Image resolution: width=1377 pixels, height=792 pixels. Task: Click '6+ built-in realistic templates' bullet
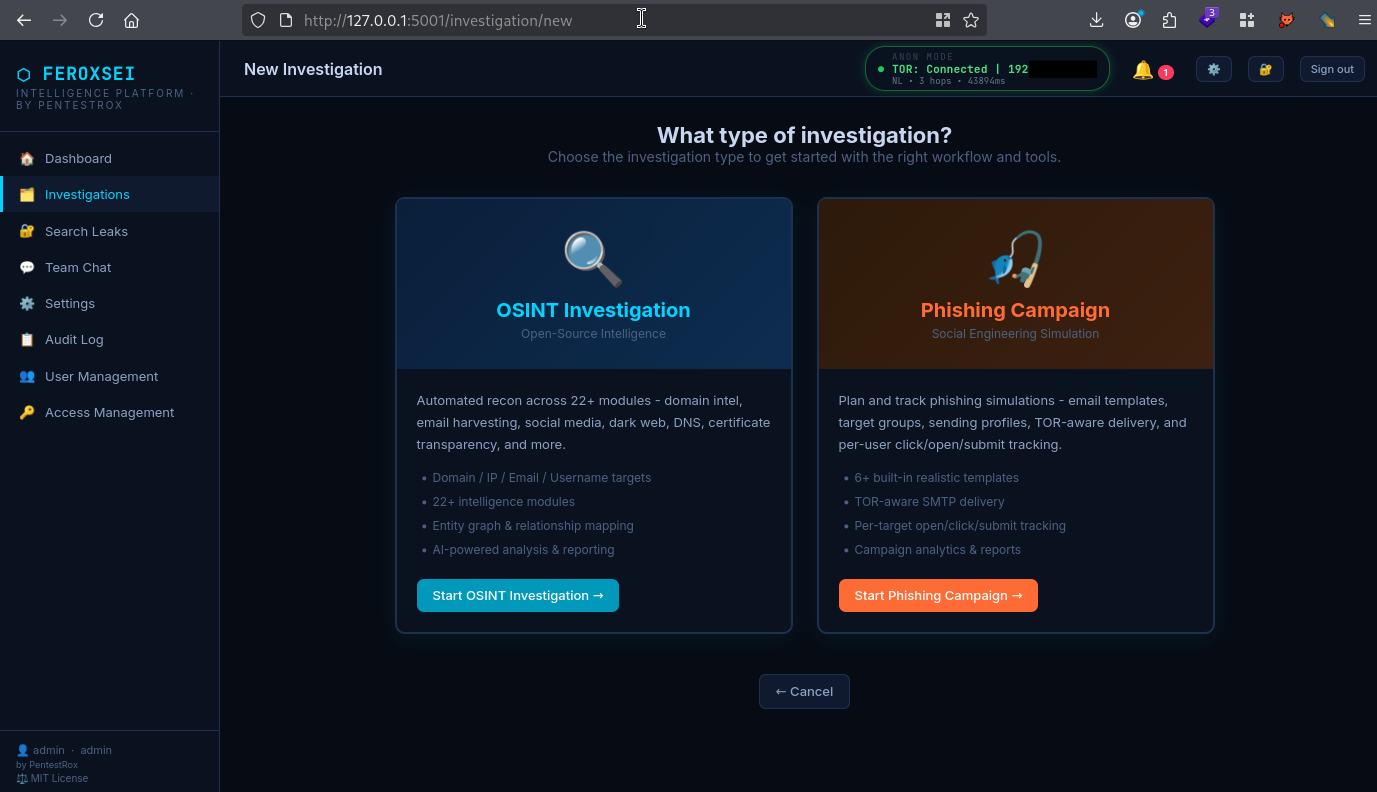pyautogui.click(x=936, y=478)
